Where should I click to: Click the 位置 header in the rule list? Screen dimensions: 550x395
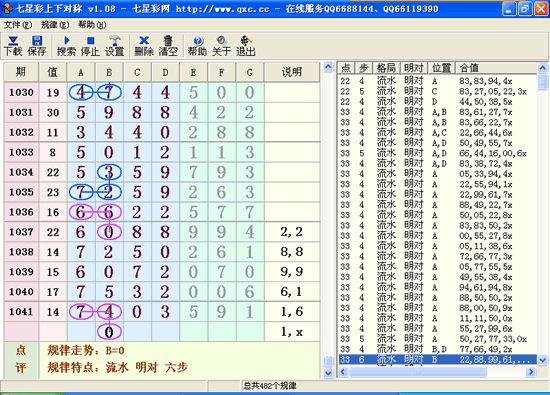coord(441,68)
